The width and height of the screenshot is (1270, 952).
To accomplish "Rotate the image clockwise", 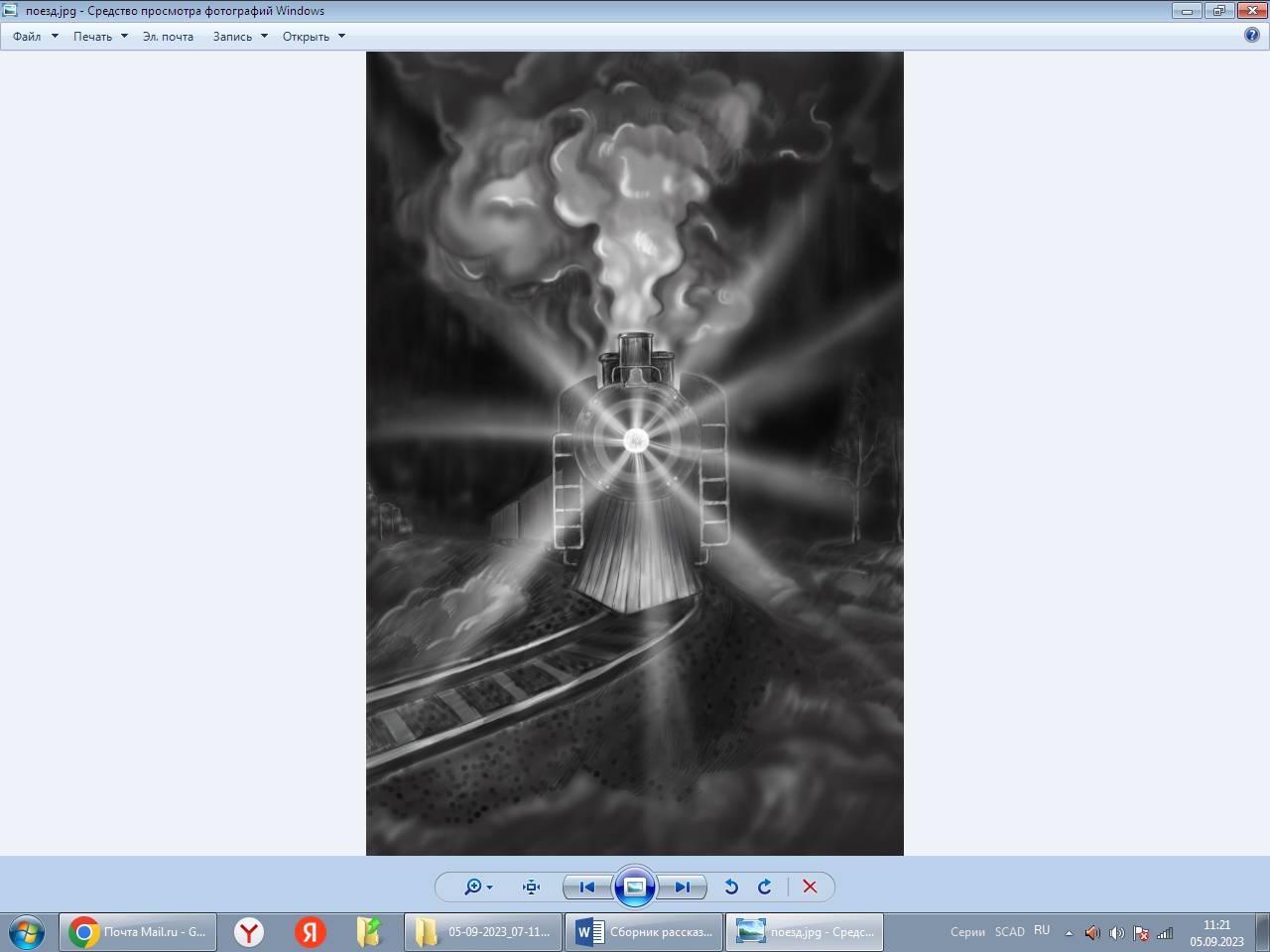I will coord(765,887).
